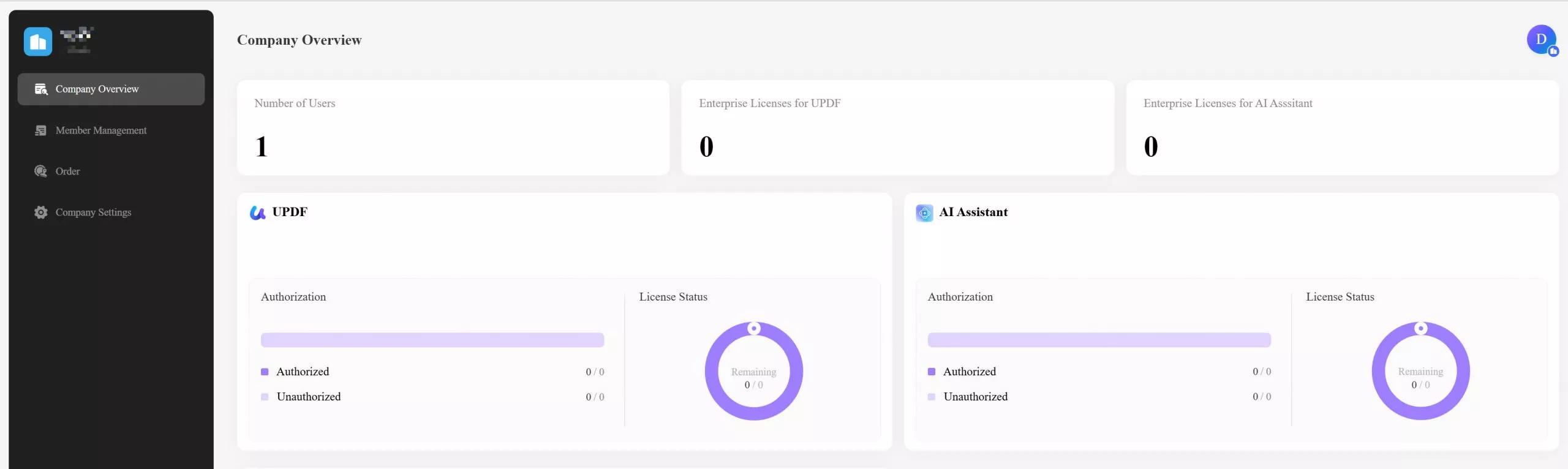Click the Unauthorized label in UPDF section
This screenshot has width=1568, height=469.
[x=309, y=397]
